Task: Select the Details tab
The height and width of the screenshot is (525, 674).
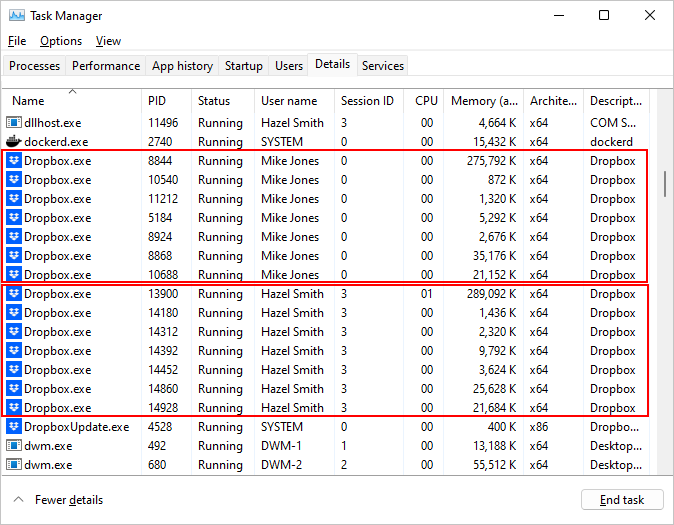Action: [x=332, y=64]
